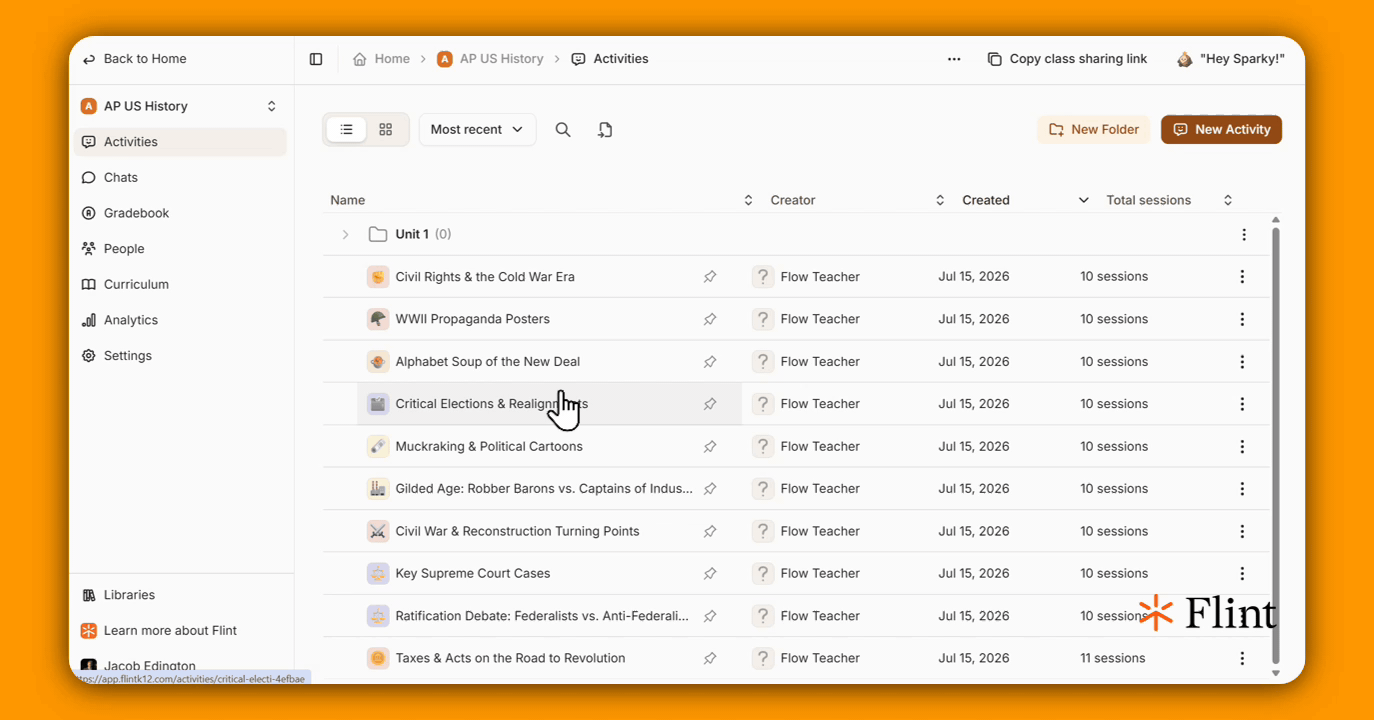Viewport: 1374px width, 720px height.
Task: Open options menu for WWII Propaganda Posters row
Action: click(x=1242, y=319)
